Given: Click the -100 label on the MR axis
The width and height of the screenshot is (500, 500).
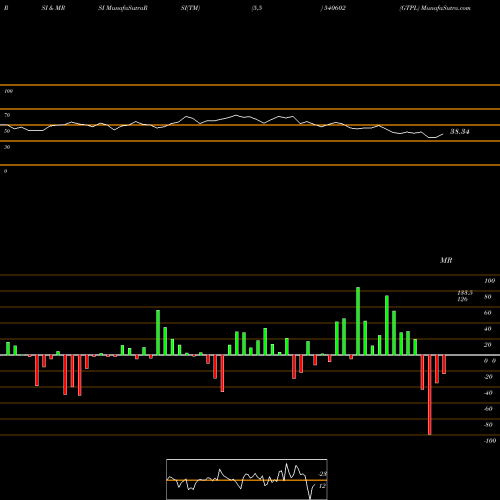Looking at the screenshot, I should 490,441.
